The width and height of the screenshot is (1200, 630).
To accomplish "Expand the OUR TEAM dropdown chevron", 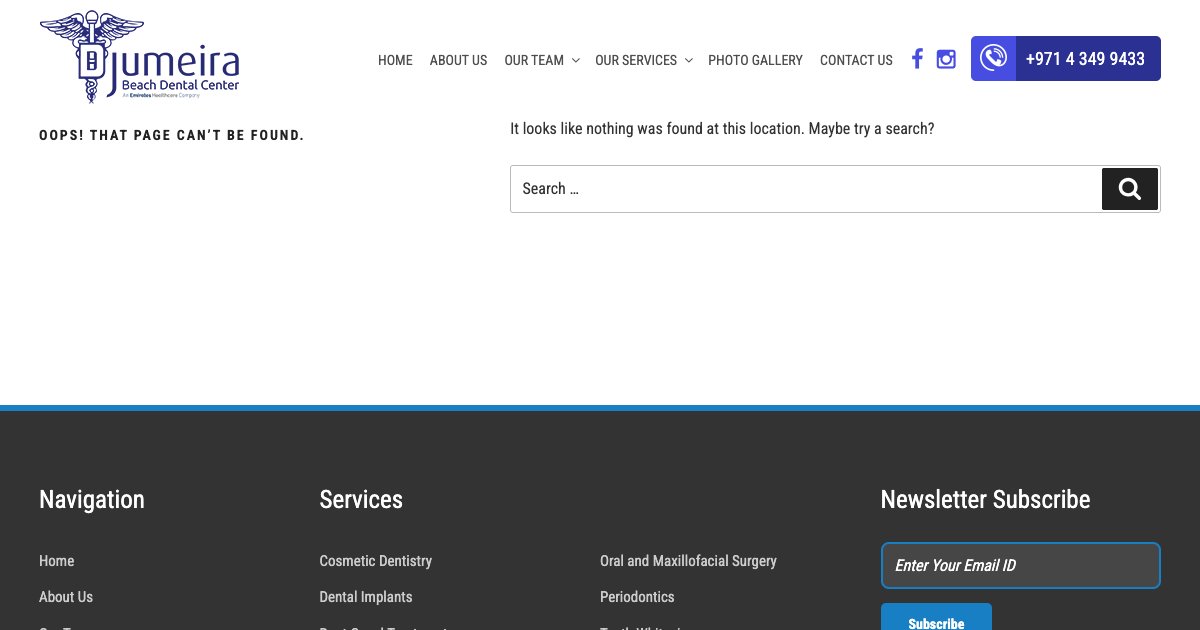I will pyautogui.click(x=575, y=61).
